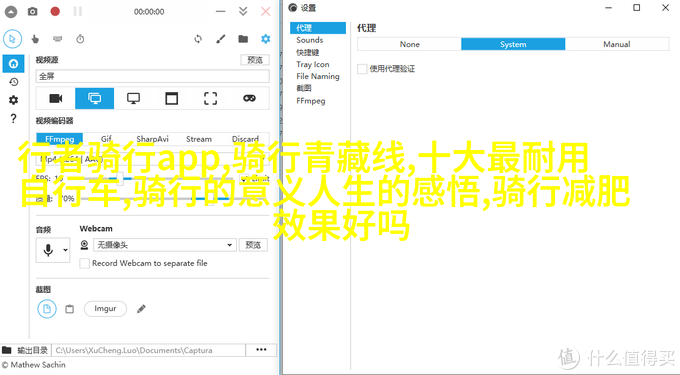Image resolution: width=680 pixels, height=375 pixels.
Task: Open the brush overlay drawing tool
Action: pyautogui.click(x=221, y=39)
